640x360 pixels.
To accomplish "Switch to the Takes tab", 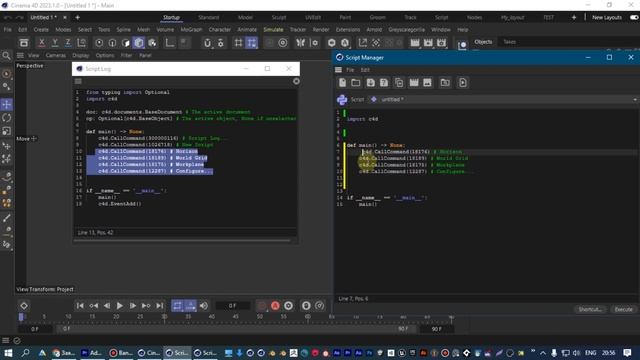I will (509, 42).
